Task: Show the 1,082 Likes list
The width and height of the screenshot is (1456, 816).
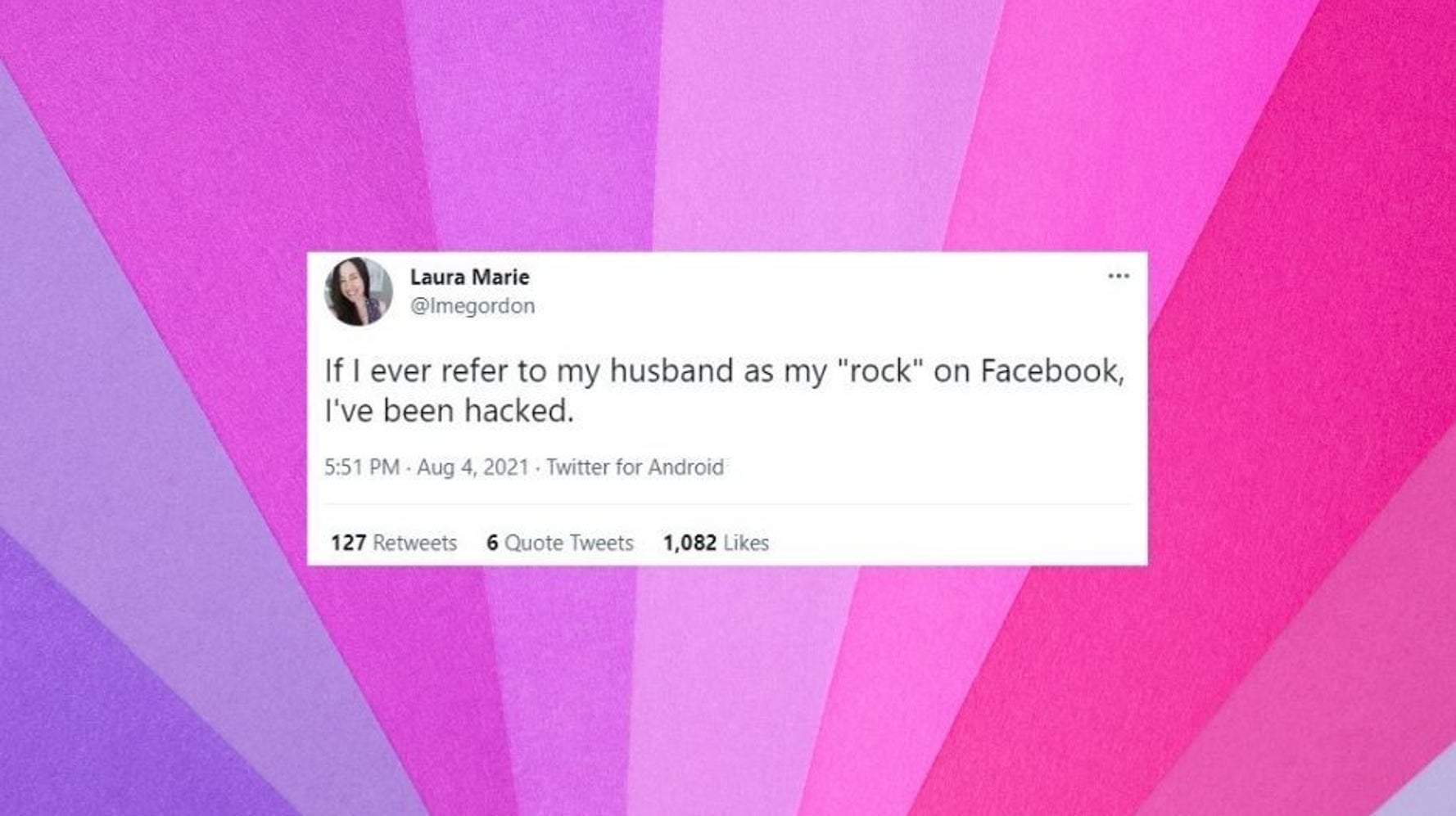Action: [716, 543]
